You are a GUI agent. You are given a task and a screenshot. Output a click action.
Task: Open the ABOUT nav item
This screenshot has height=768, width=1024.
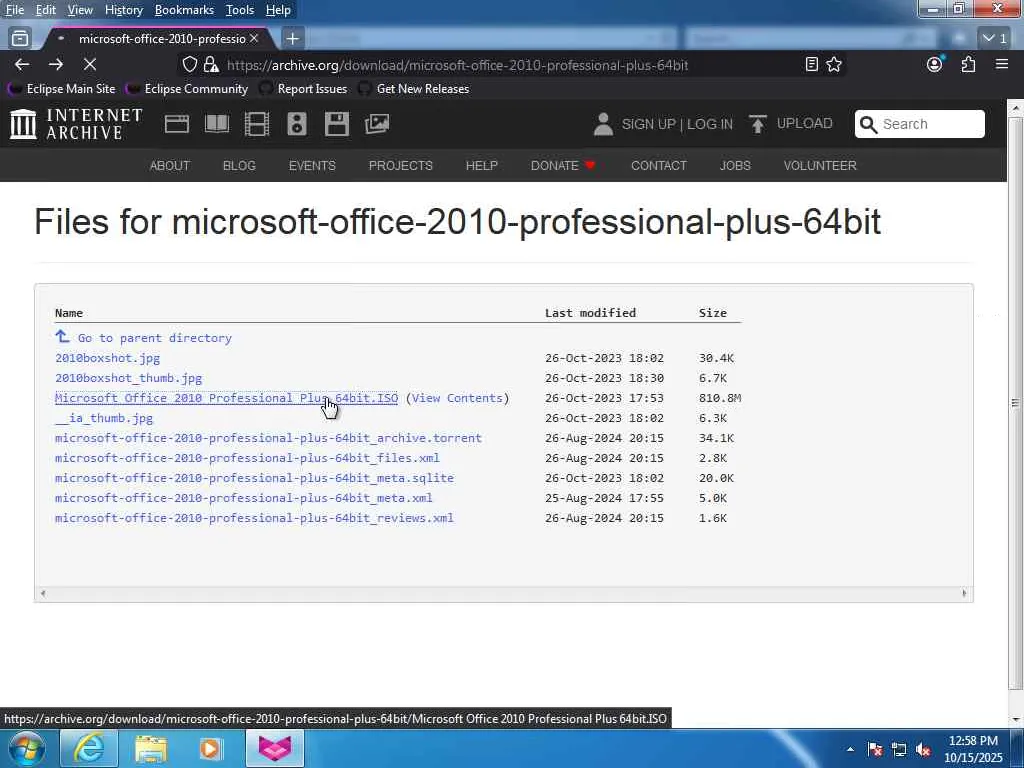pos(170,165)
